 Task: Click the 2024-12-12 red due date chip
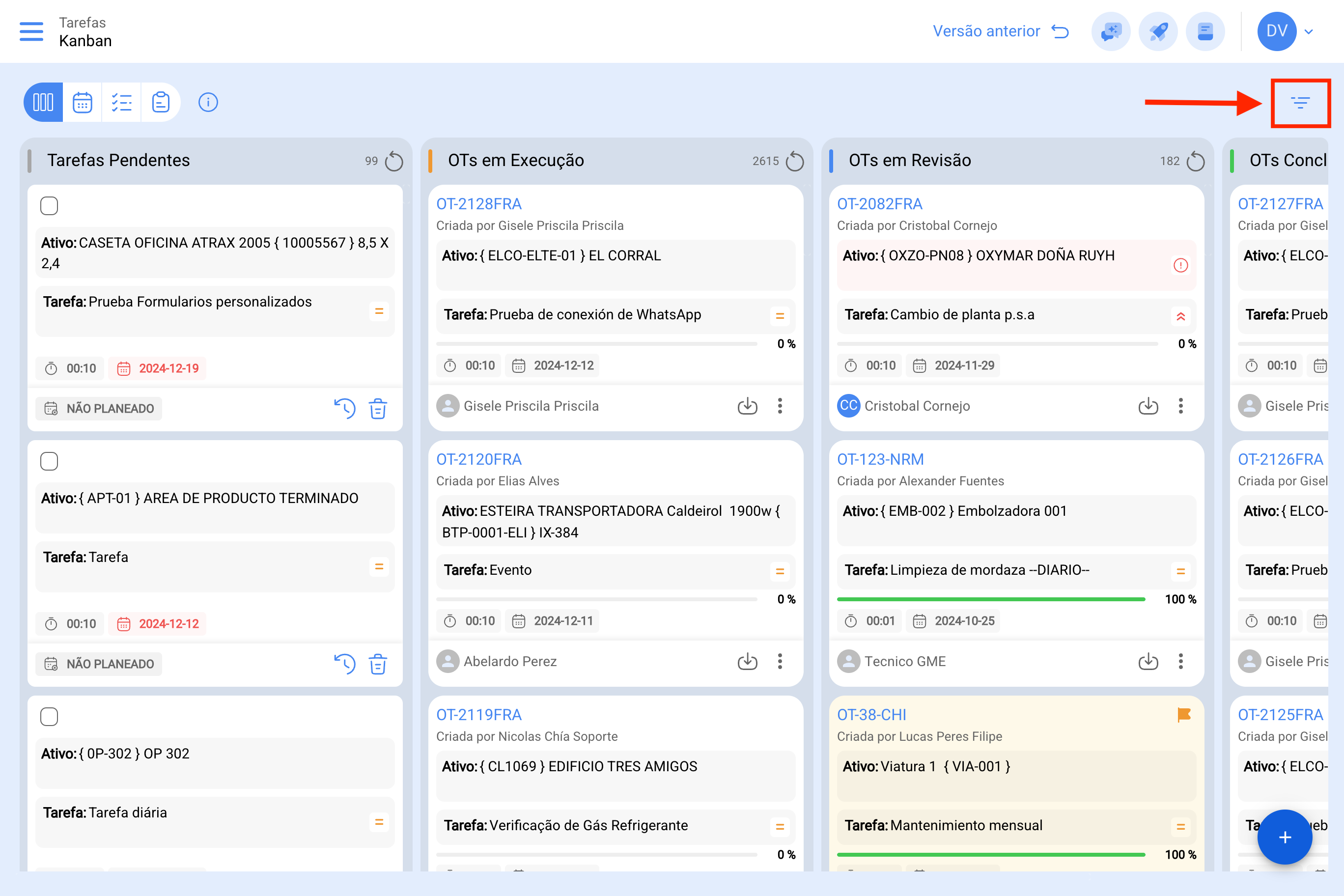[x=158, y=624]
